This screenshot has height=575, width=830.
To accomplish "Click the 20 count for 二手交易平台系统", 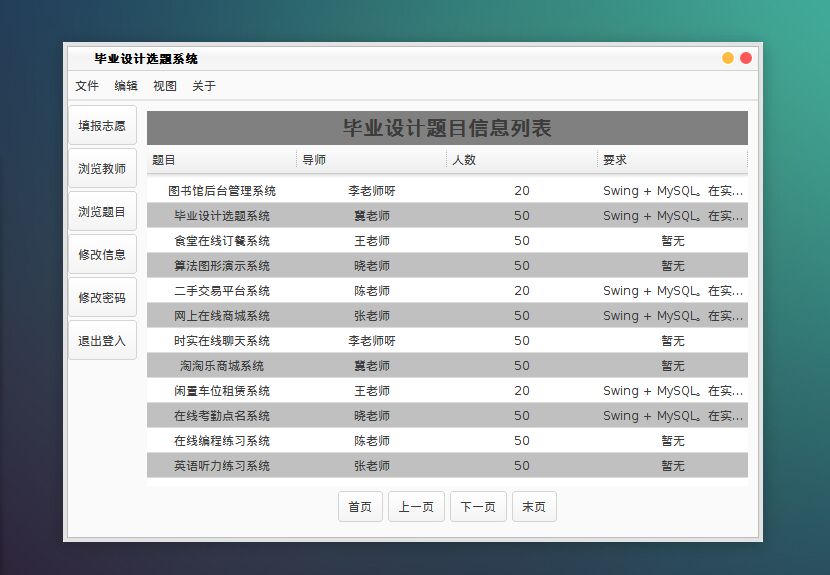I will pos(522,291).
